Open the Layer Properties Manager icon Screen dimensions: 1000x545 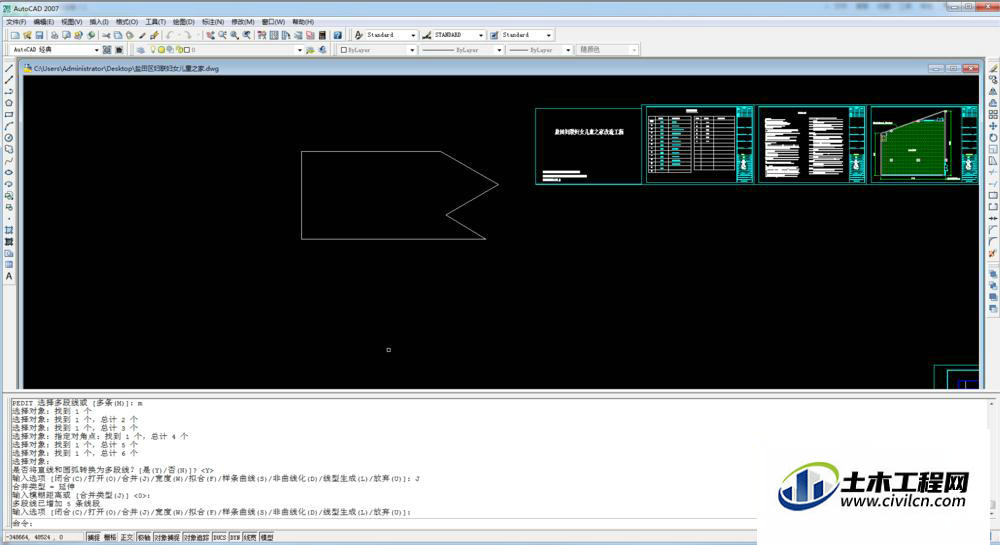141,50
